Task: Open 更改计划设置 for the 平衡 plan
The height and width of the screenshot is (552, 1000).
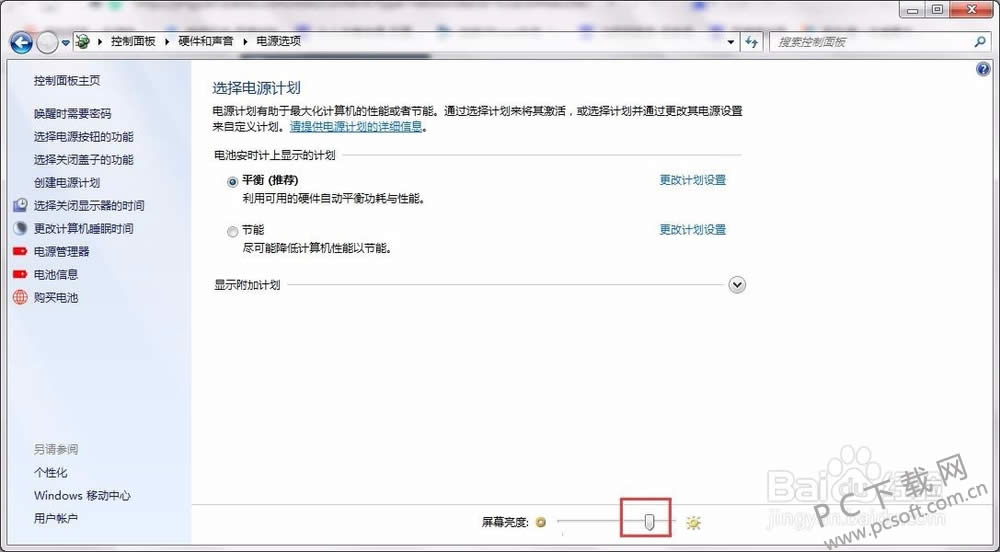Action: click(x=692, y=180)
